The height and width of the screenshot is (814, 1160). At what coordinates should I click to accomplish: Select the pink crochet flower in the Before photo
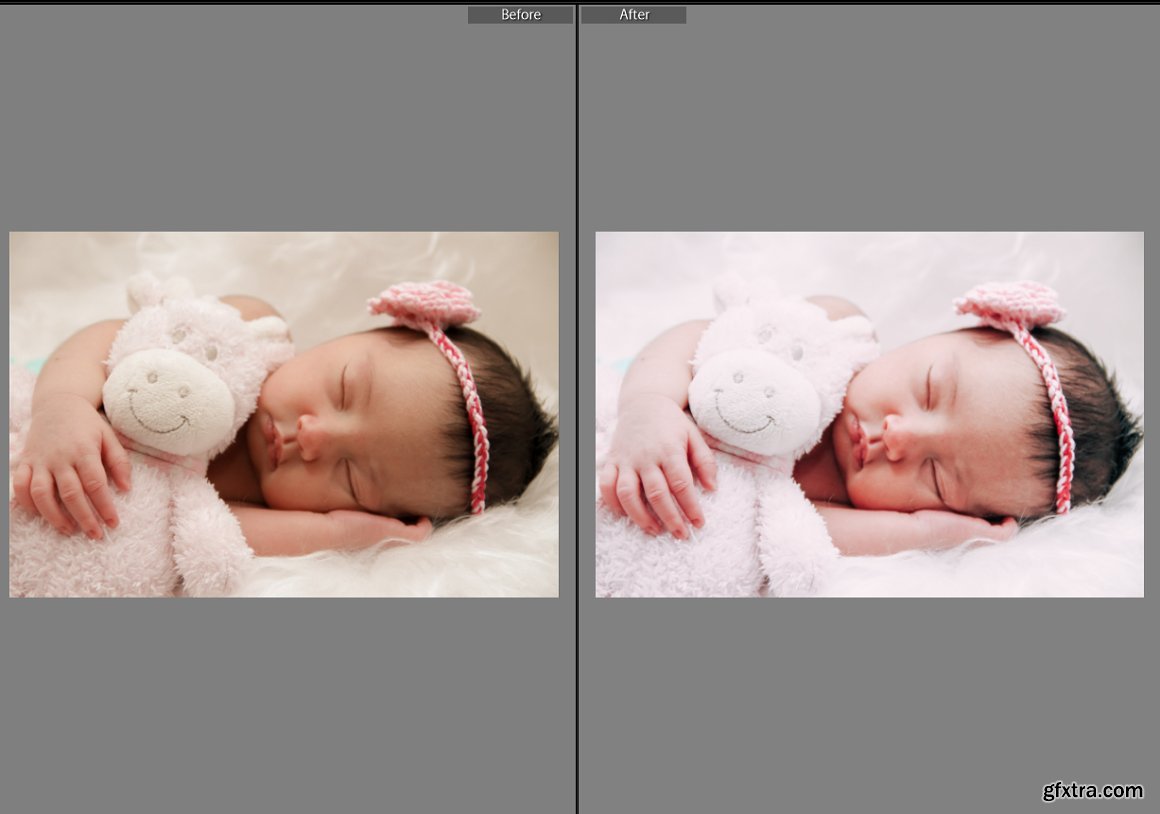tap(424, 302)
